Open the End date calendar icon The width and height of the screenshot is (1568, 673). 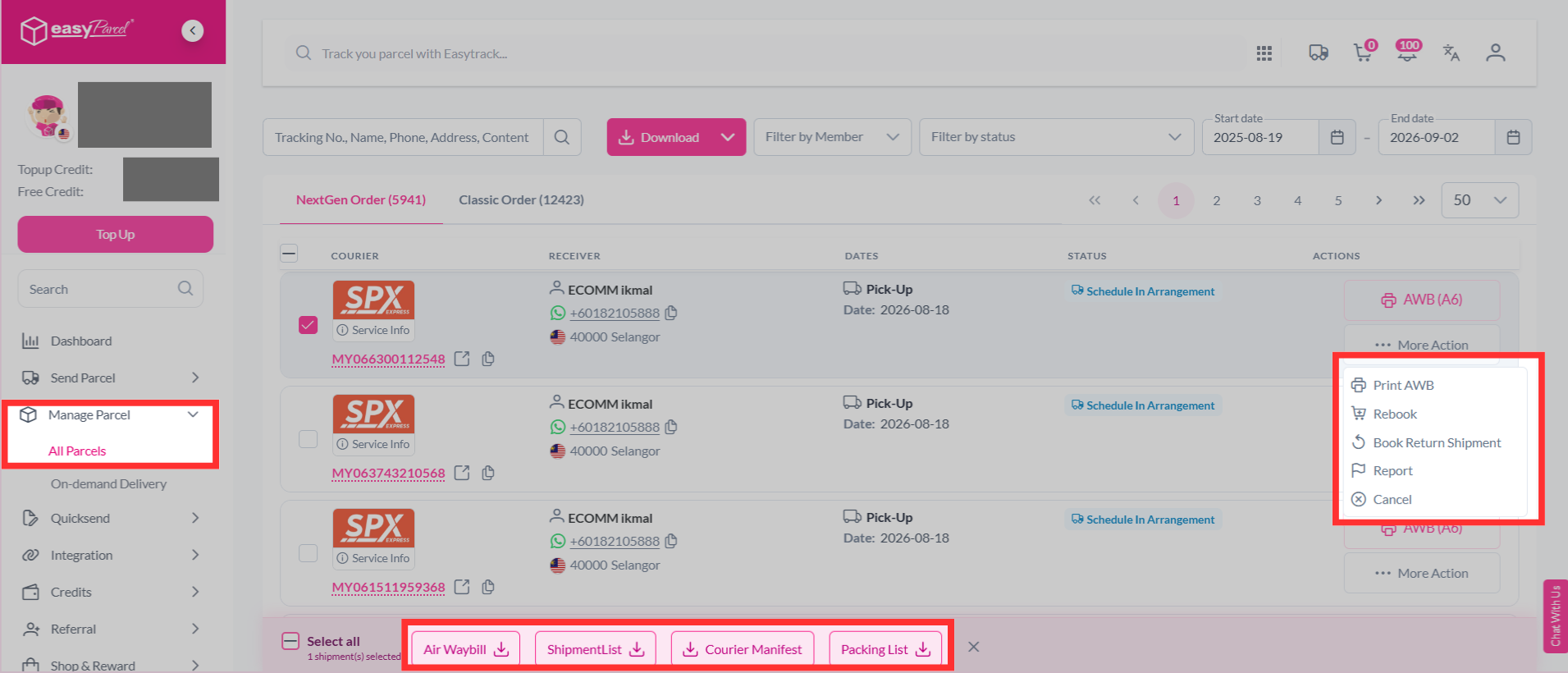click(1513, 137)
